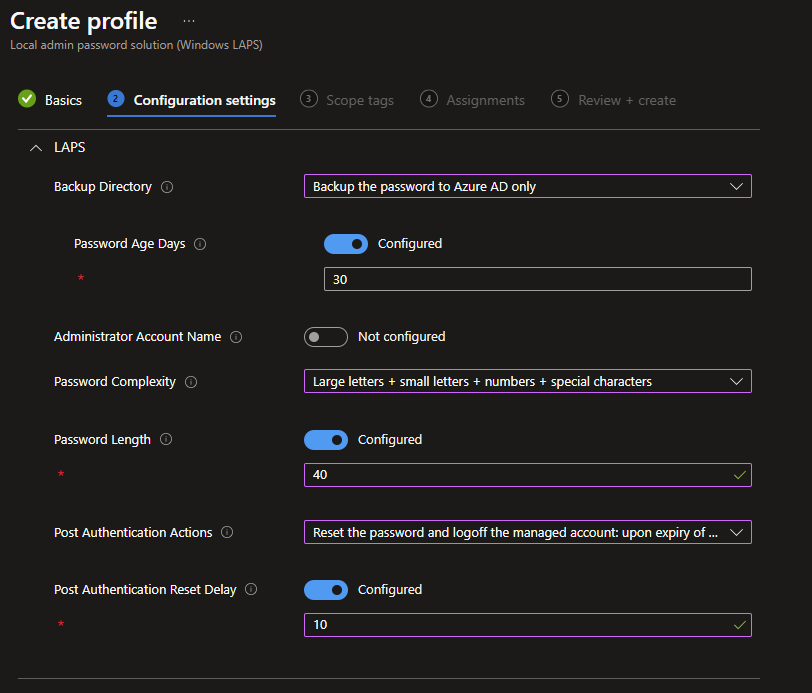Go back to the Basics tab
The image size is (812, 693).
click(x=51, y=100)
